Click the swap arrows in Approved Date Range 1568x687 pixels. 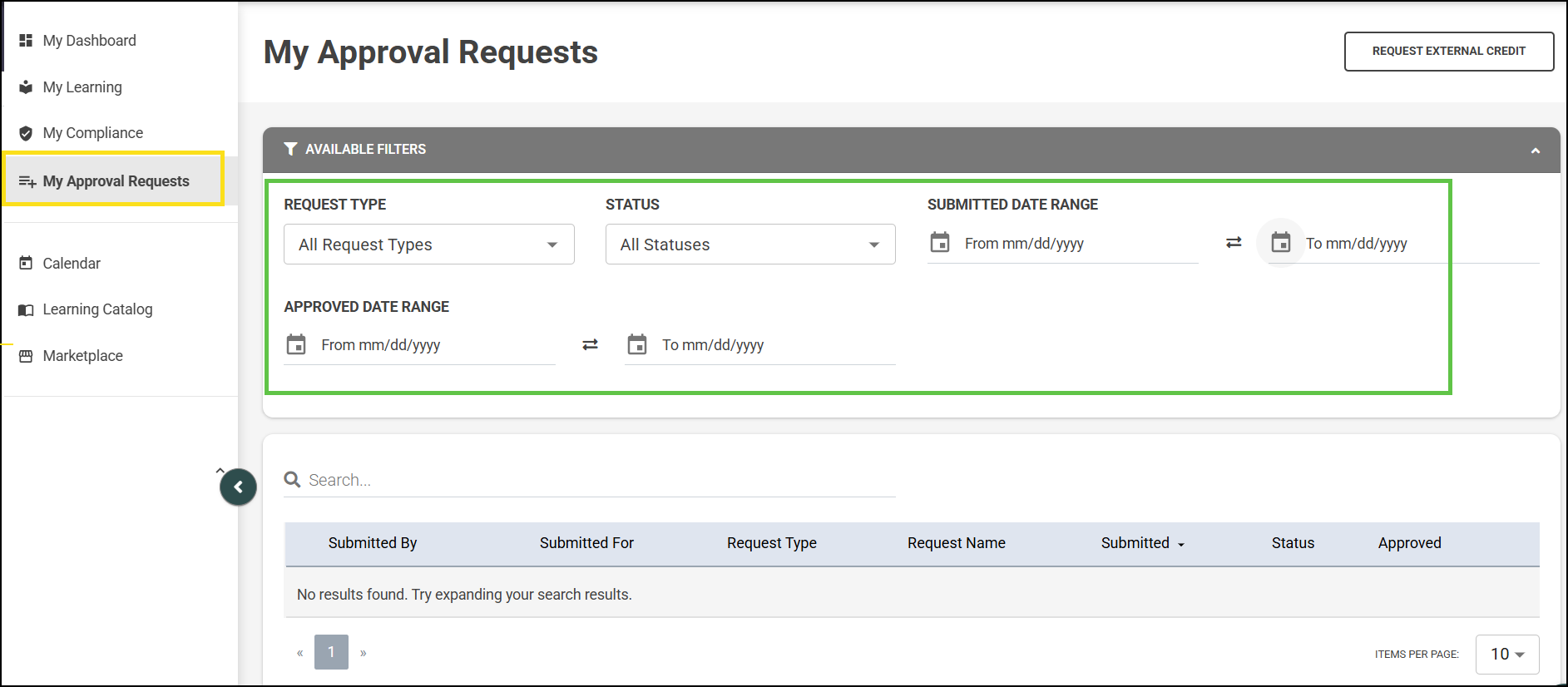[590, 344]
